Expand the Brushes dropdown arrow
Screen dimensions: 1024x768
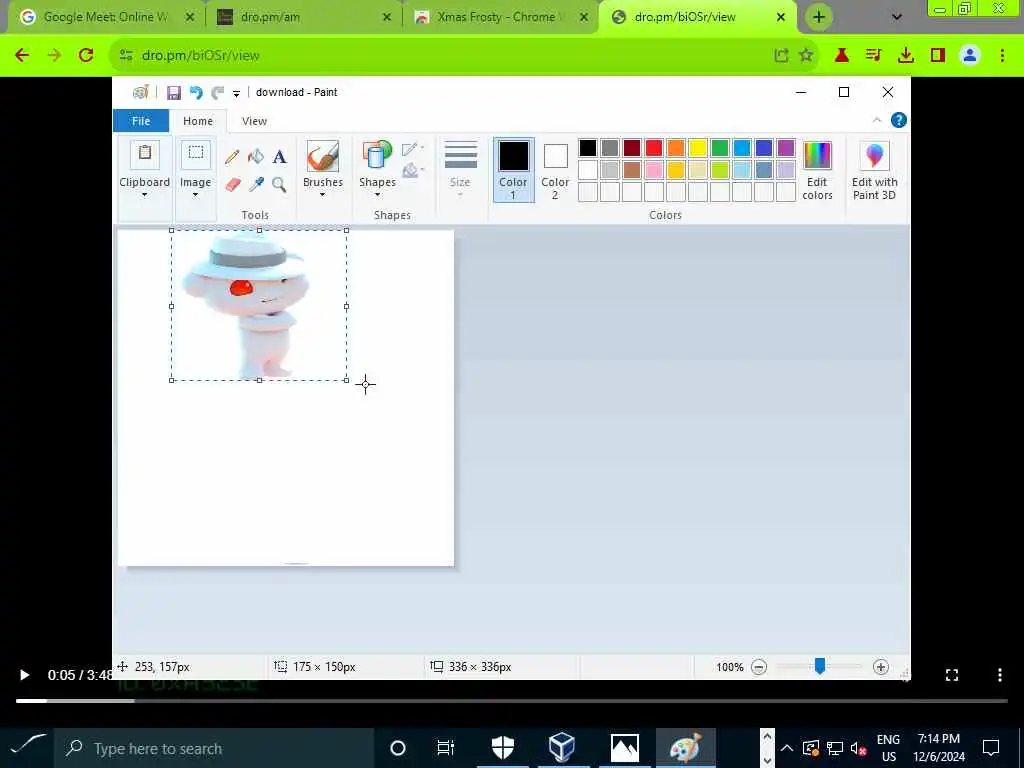(x=323, y=195)
